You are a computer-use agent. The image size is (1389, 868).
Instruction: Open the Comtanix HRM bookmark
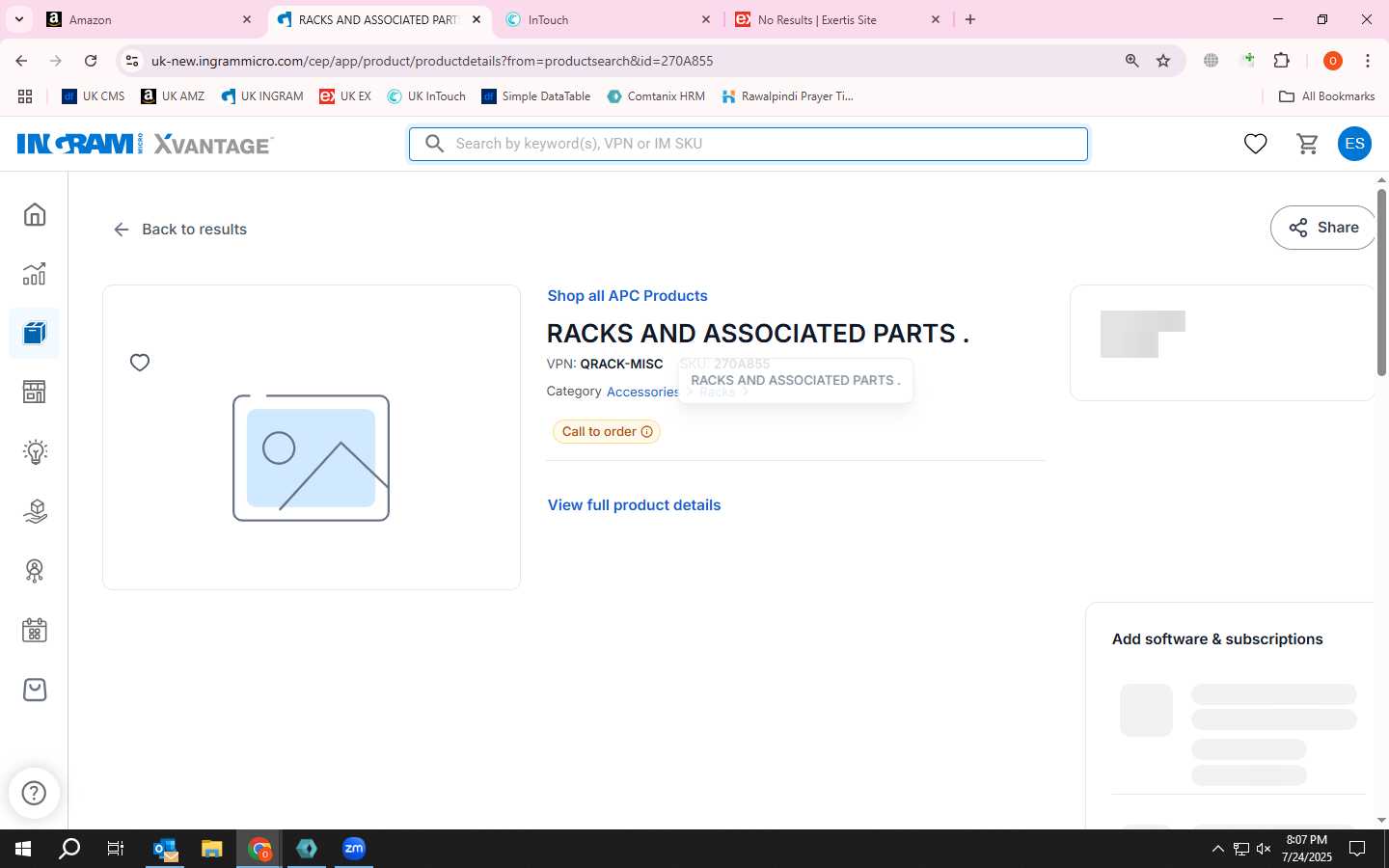[656, 96]
